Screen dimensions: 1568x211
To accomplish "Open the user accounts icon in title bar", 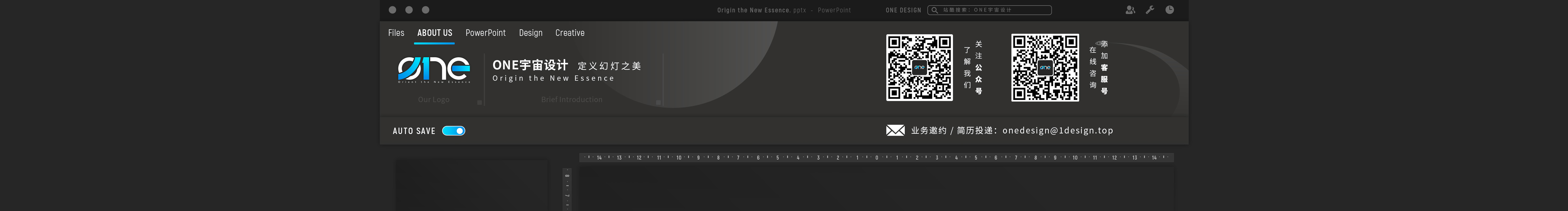I will tap(1130, 10).
